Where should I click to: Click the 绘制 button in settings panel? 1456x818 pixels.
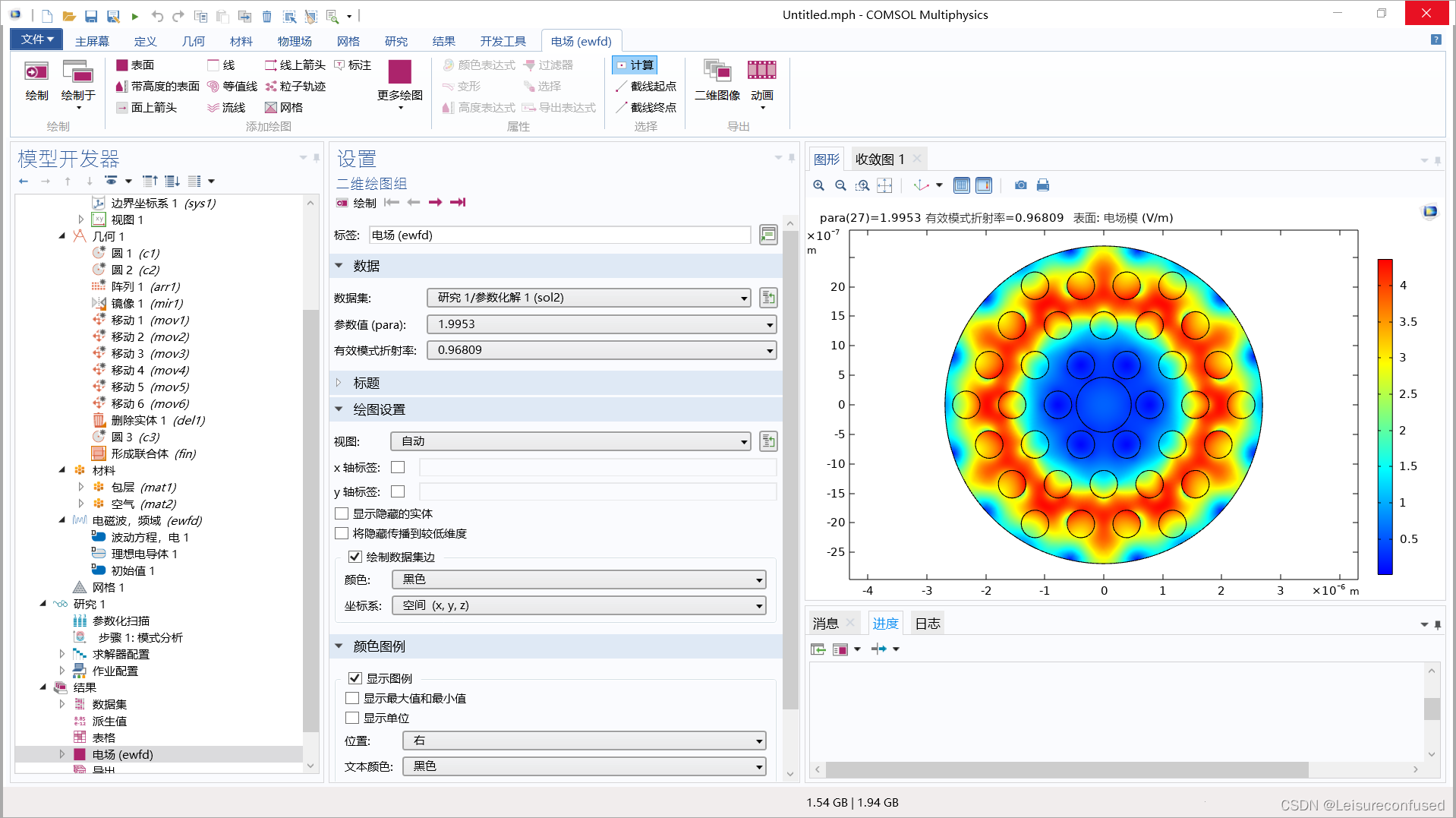tap(356, 203)
